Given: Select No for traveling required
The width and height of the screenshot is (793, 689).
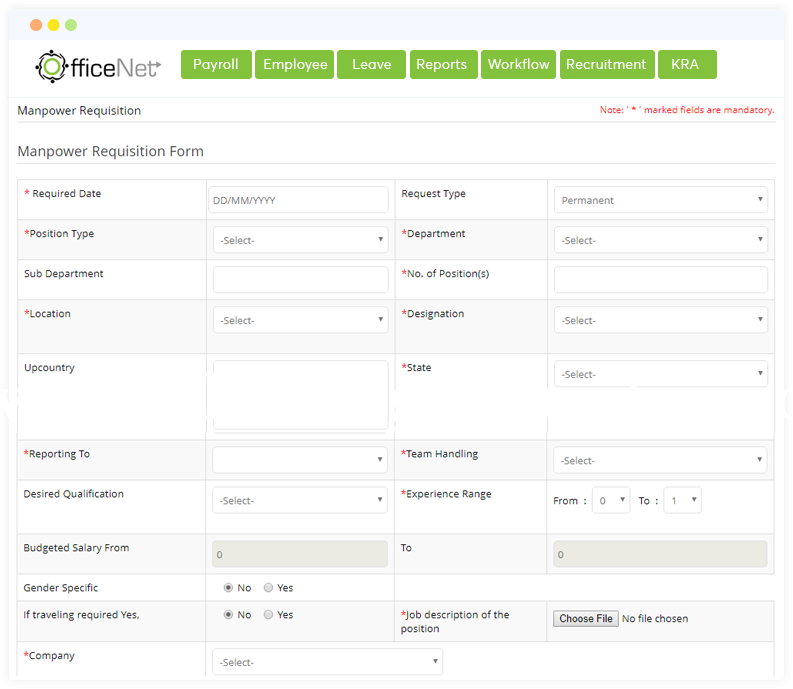Looking at the screenshot, I should tap(228, 614).
